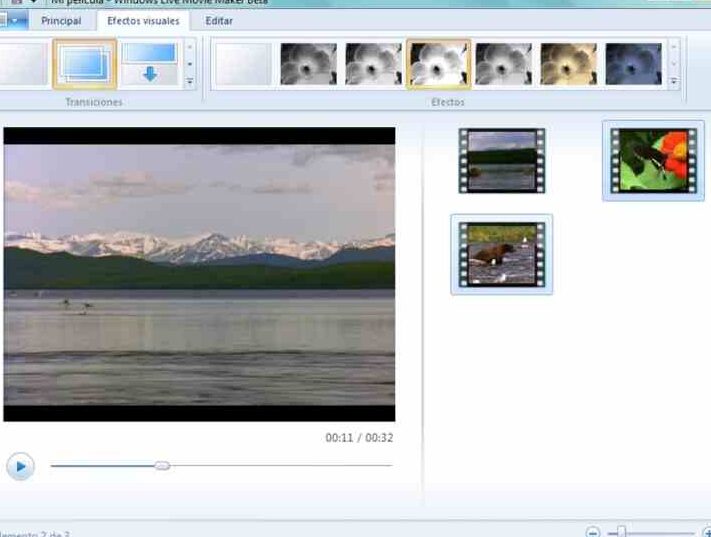The width and height of the screenshot is (711, 537).
Task: Select the slide-down arrow transition
Action: (x=150, y=64)
